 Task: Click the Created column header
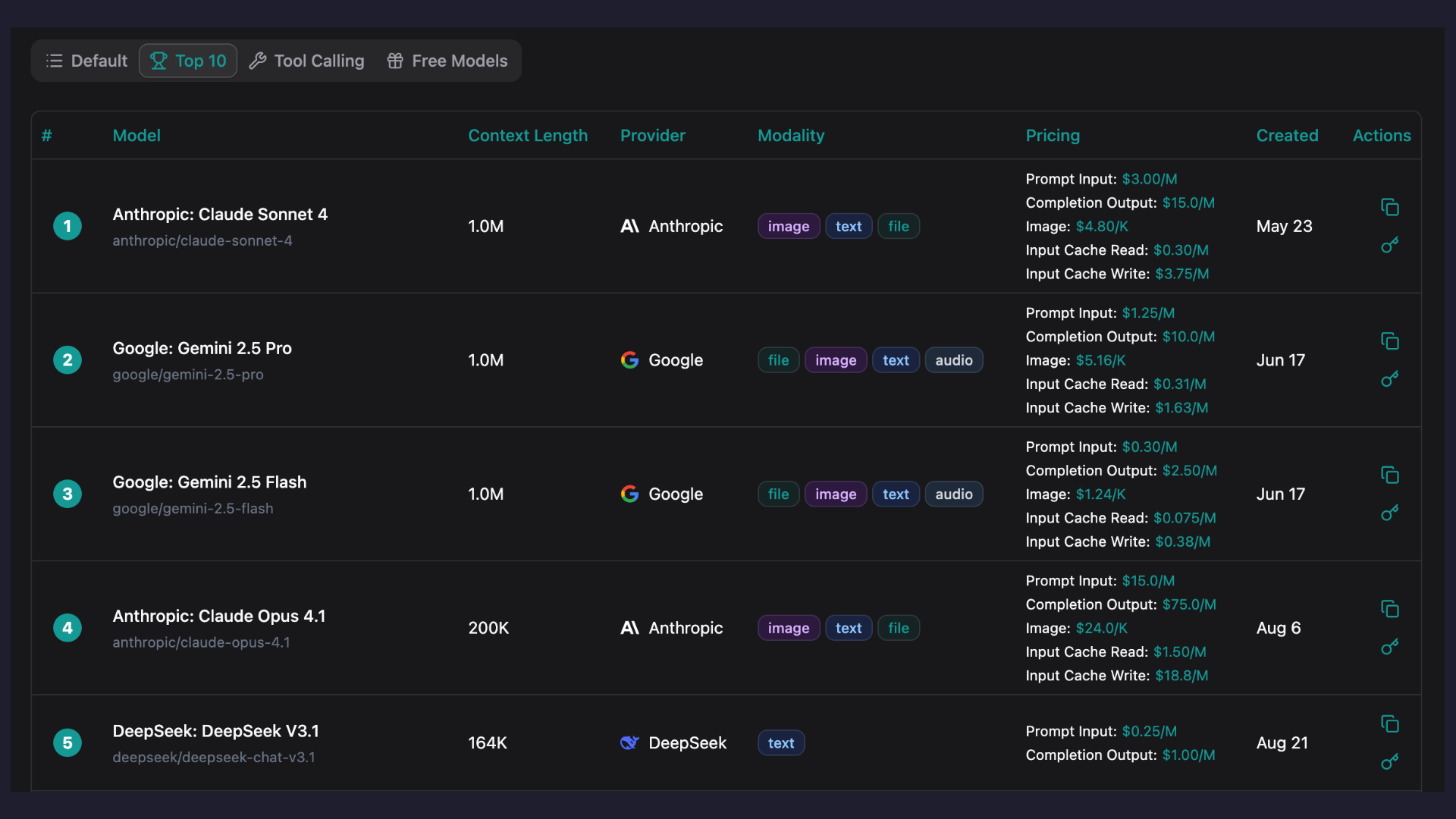[x=1286, y=136]
